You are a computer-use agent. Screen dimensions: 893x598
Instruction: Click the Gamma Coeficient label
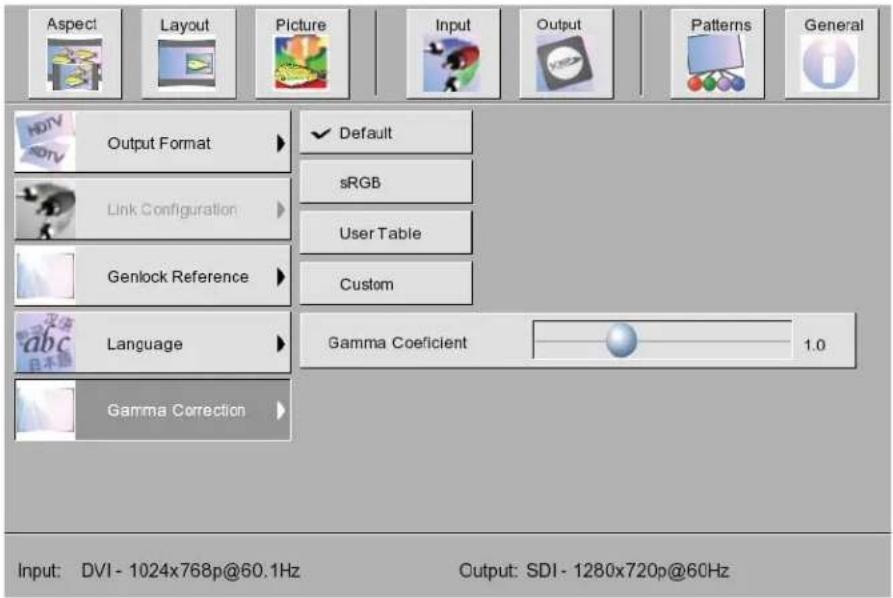click(x=397, y=343)
